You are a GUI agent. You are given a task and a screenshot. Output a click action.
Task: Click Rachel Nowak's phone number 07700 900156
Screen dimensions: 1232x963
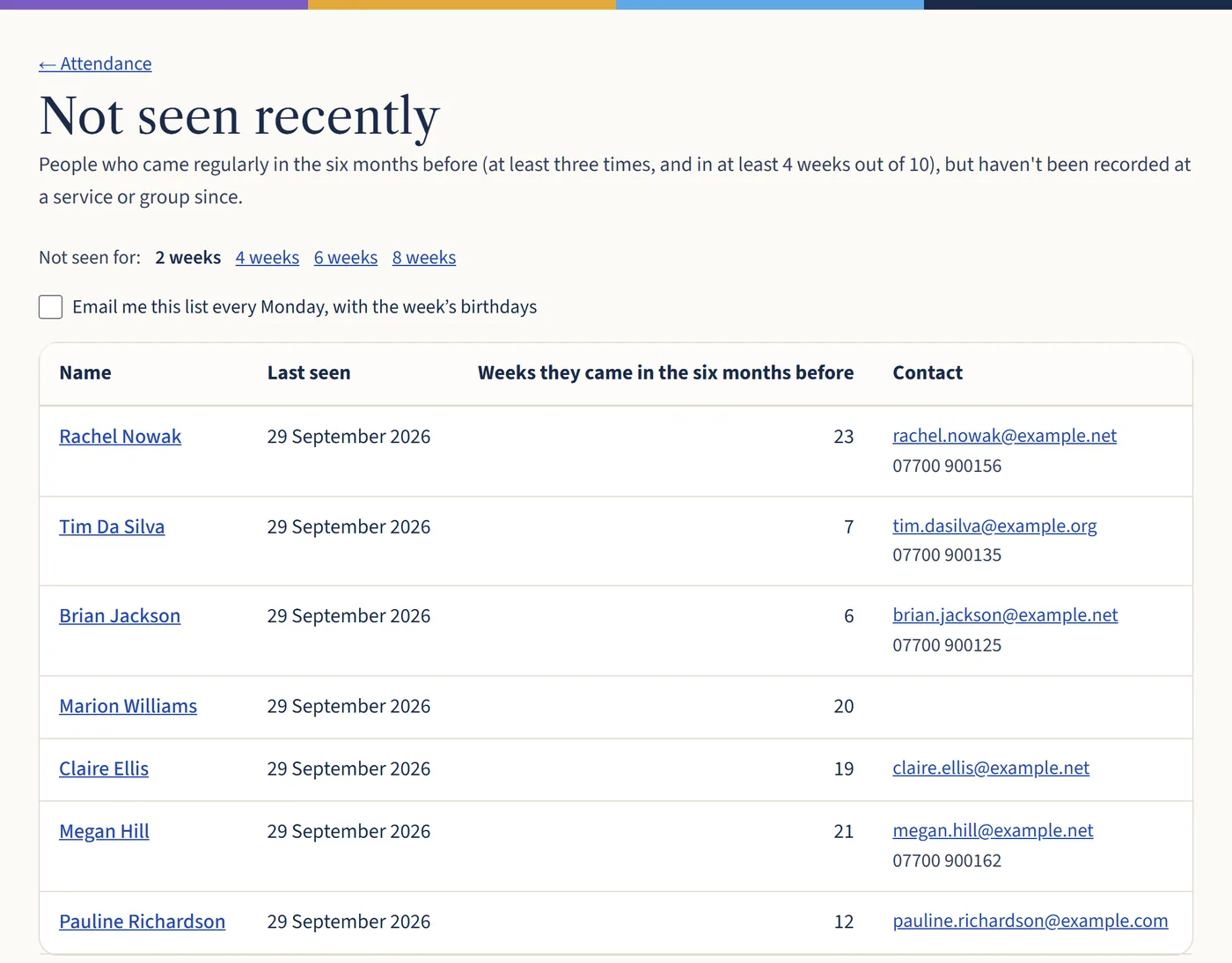point(947,466)
